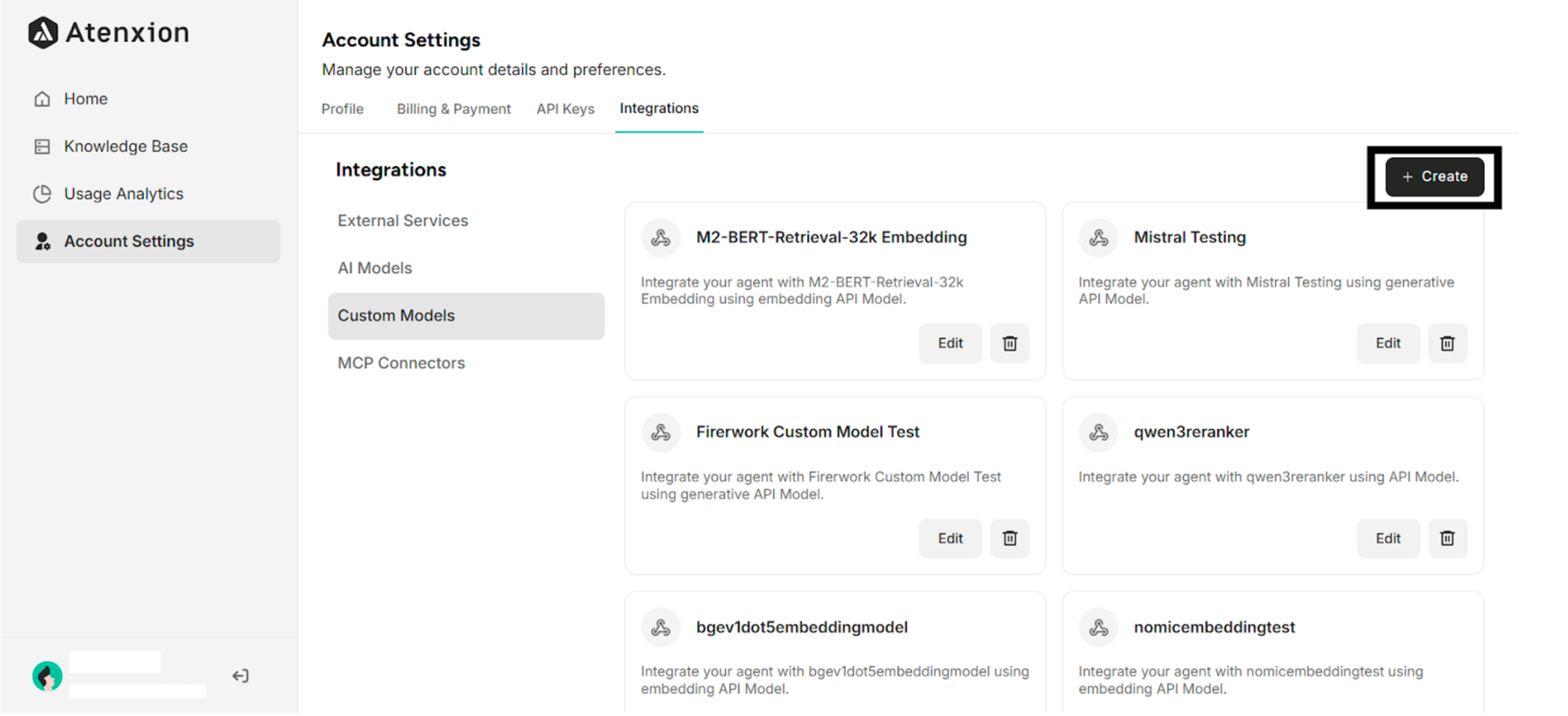Click the logout icon beside the user profile
1568x716 pixels.
[x=240, y=675]
